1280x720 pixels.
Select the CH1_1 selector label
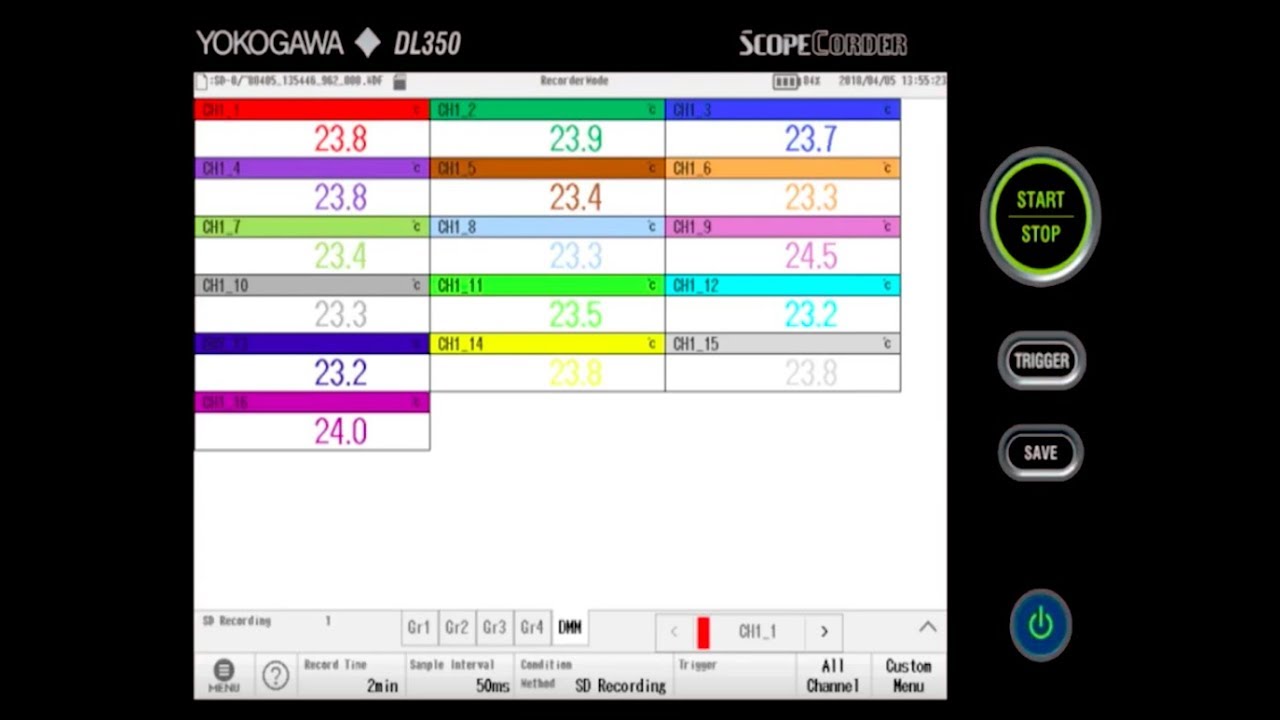pyautogui.click(x=757, y=632)
